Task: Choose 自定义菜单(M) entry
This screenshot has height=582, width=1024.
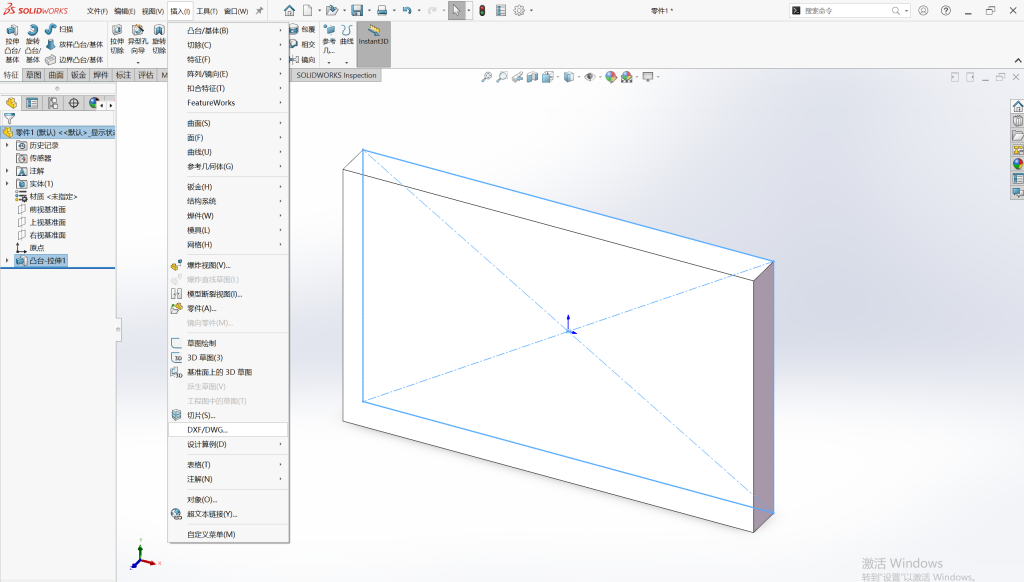Action: pos(228,534)
